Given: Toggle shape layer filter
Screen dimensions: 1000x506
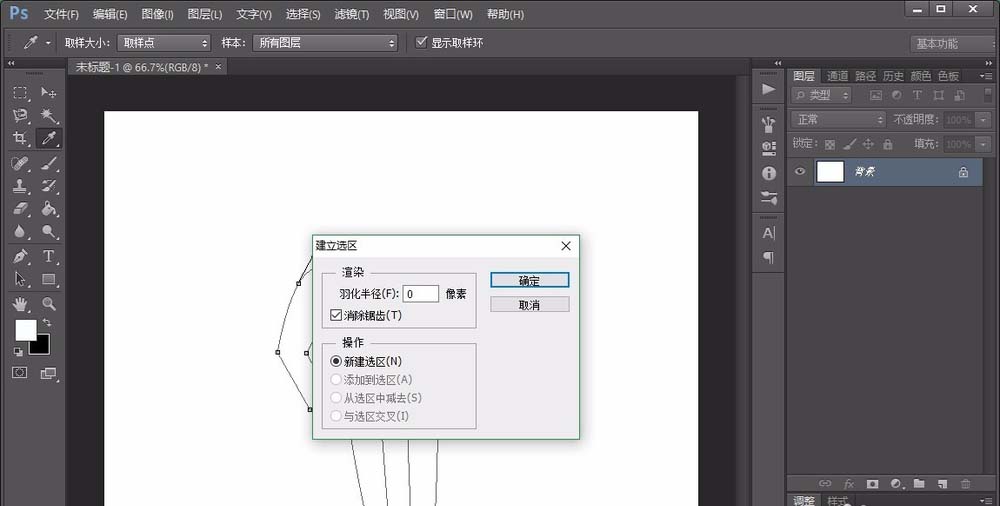Looking at the screenshot, I should pyautogui.click(x=938, y=95).
